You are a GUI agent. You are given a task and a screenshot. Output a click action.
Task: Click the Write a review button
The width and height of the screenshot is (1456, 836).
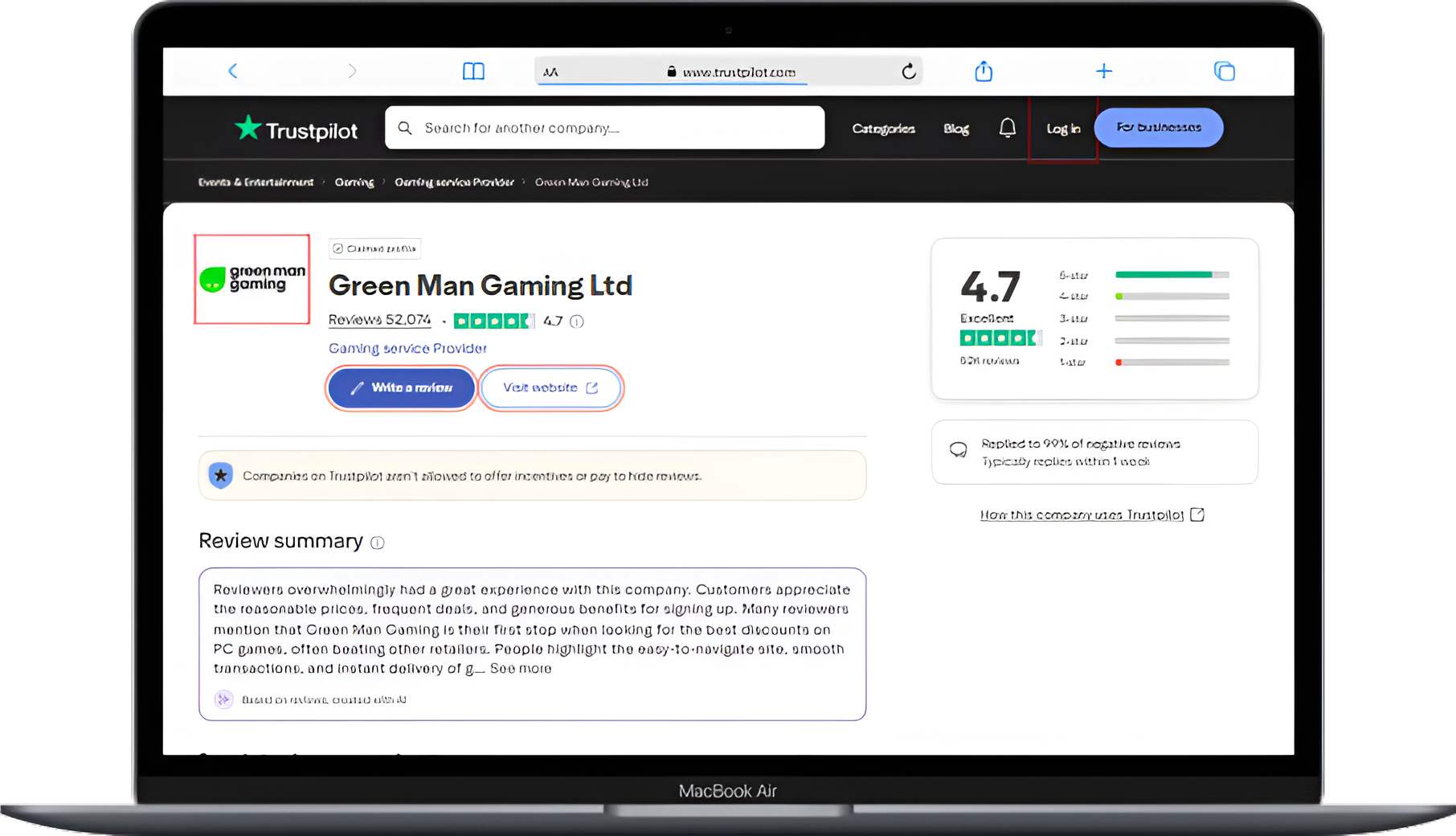click(401, 388)
